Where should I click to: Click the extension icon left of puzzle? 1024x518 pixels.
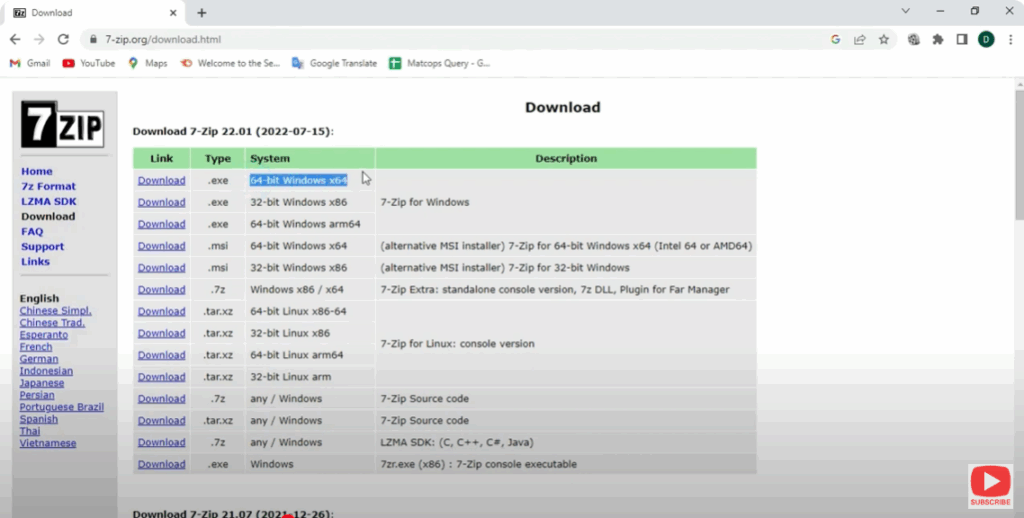click(914, 39)
